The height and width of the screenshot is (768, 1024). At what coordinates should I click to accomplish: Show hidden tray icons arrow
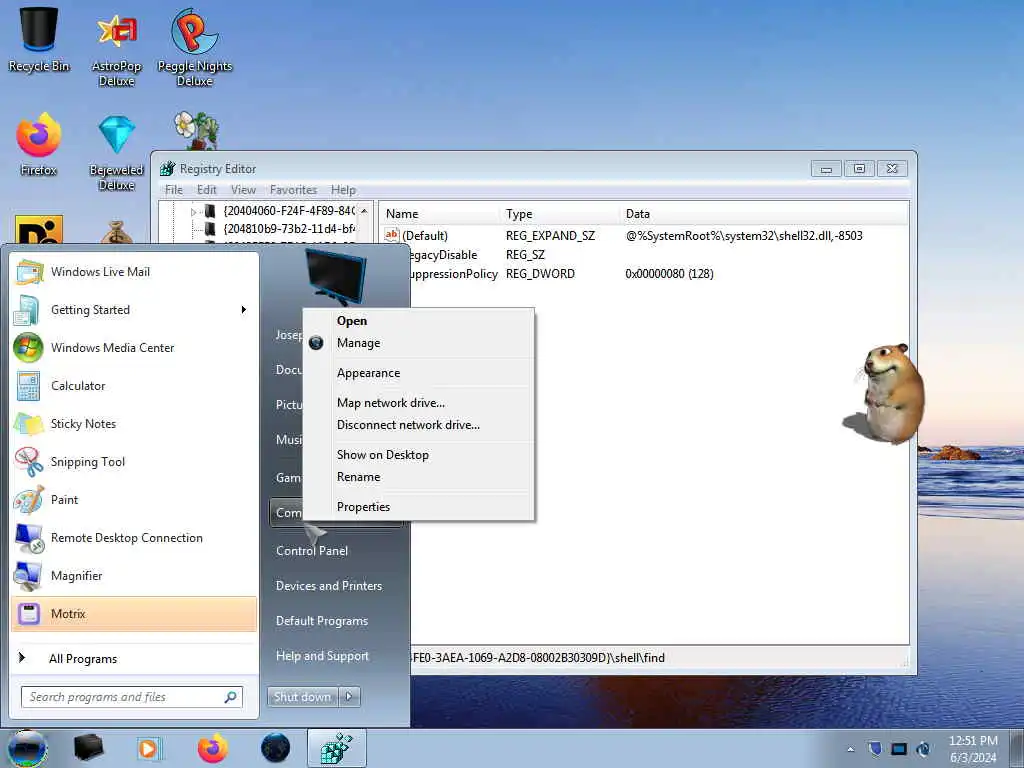(x=850, y=750)
